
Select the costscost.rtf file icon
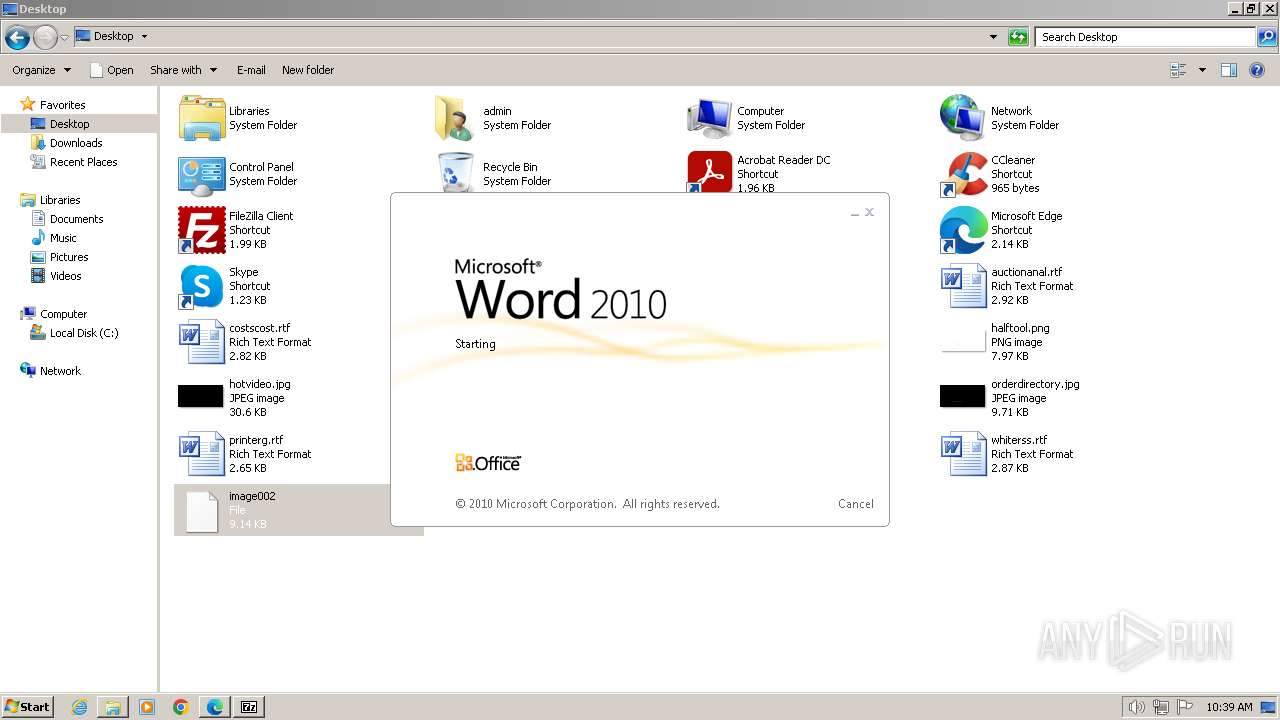(202, 342)
